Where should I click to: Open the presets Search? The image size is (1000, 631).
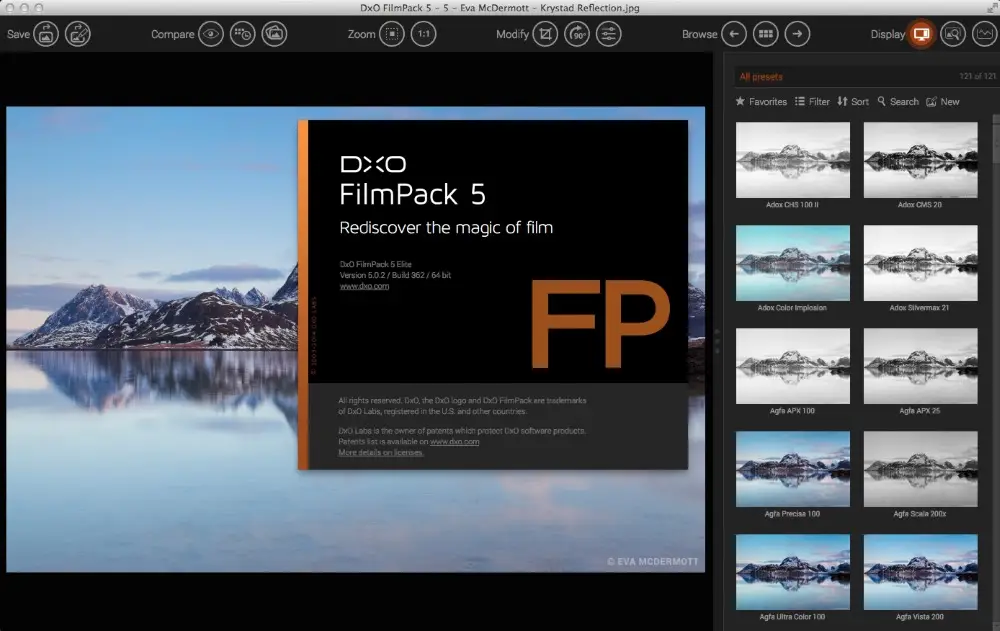tap(898, 101)
